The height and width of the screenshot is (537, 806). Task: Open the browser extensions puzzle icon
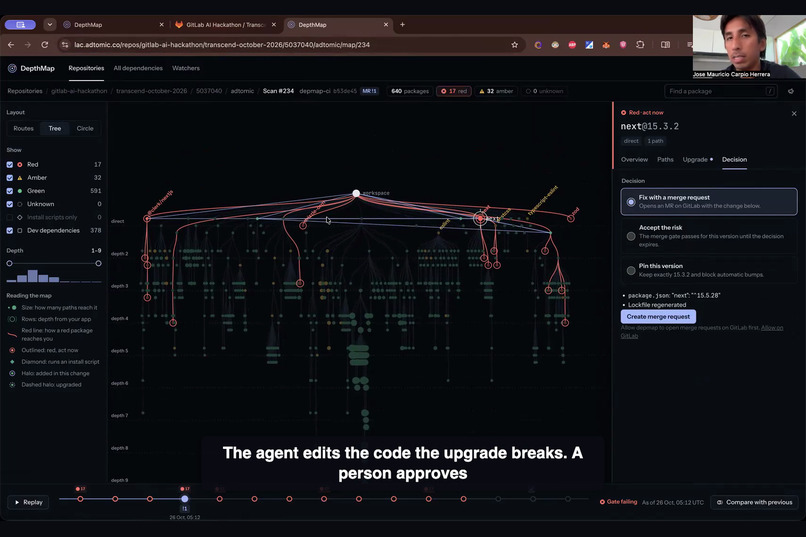[640, 45]
